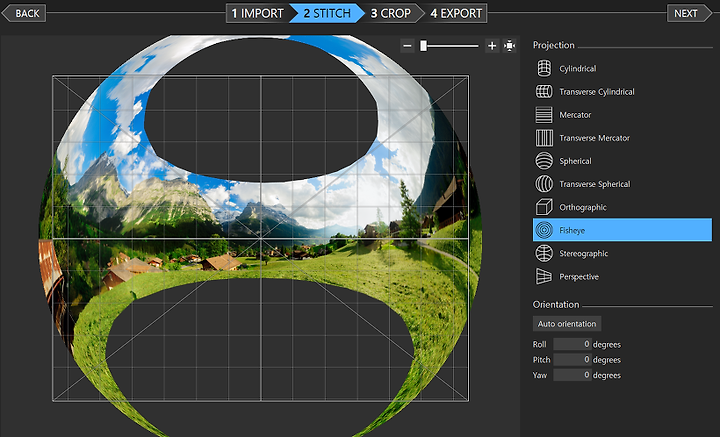Choose the Spherical label
720x437 pixels.
[575, 161]
